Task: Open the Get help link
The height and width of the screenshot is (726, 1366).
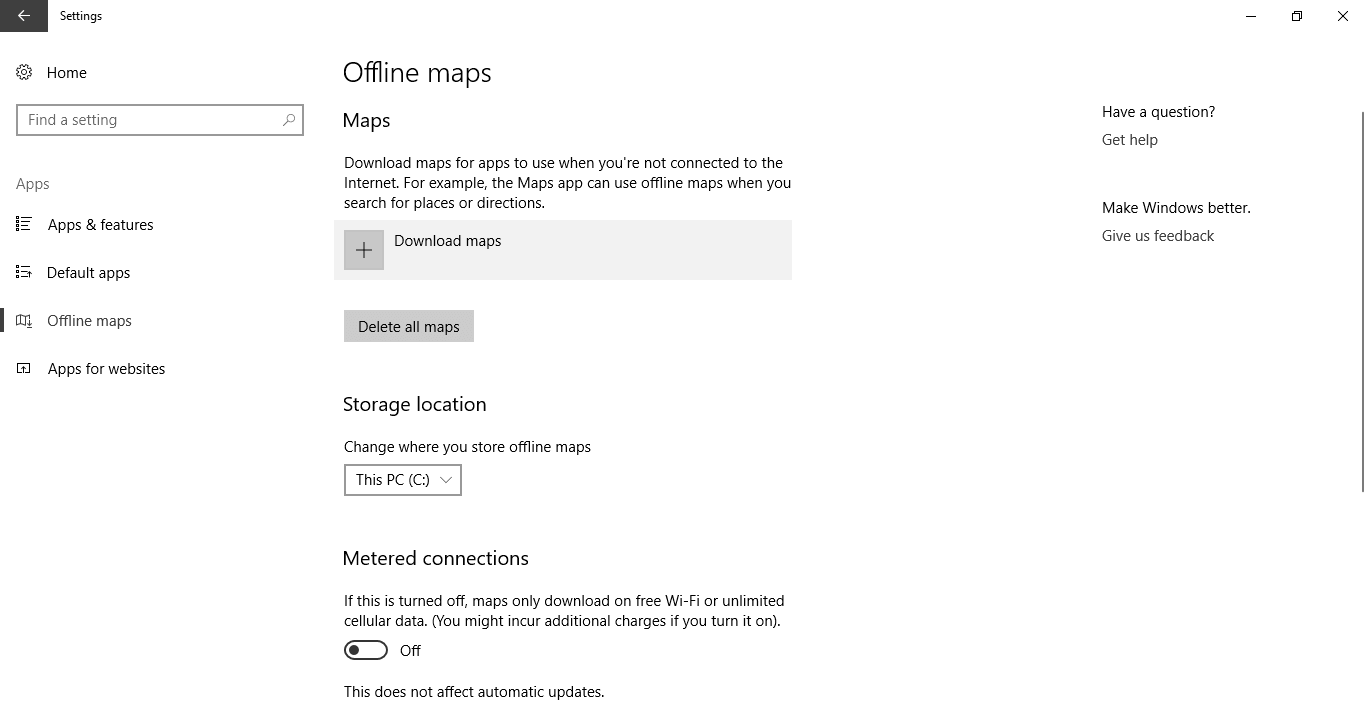Action: [x=1130, y=140]
